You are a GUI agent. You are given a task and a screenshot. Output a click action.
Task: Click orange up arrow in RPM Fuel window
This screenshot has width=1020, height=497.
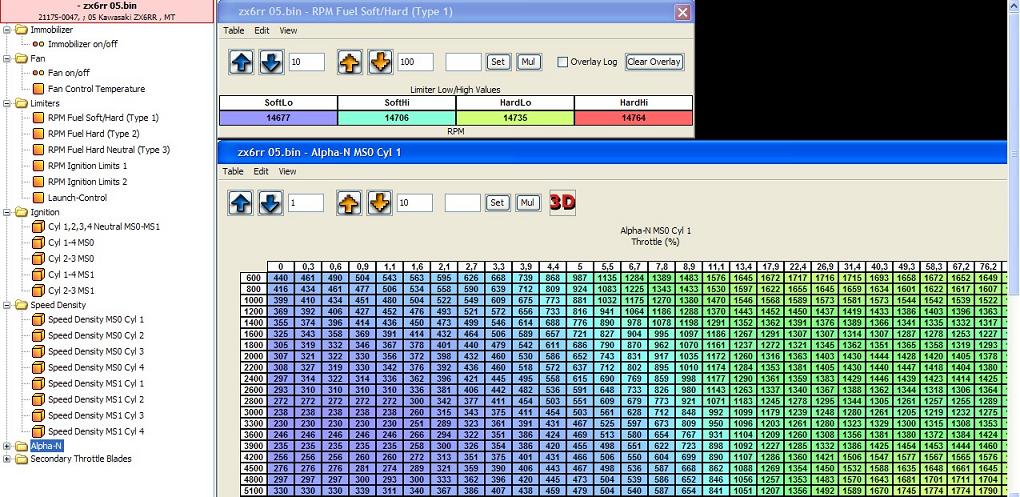click(350, 62)
